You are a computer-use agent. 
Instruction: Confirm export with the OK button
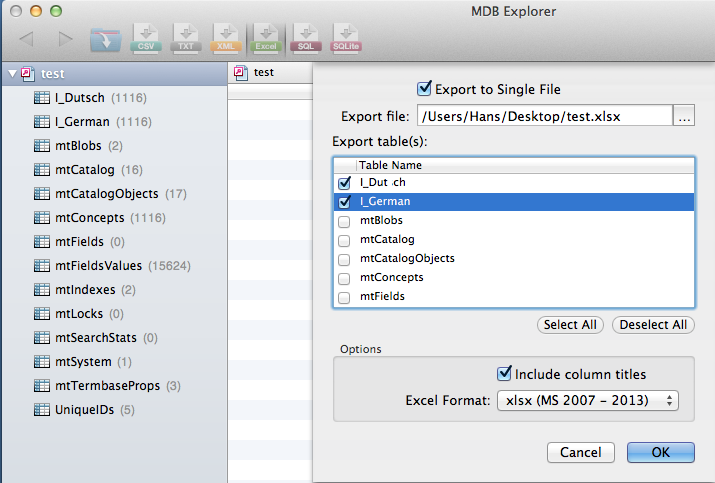[x=660, y=453]
